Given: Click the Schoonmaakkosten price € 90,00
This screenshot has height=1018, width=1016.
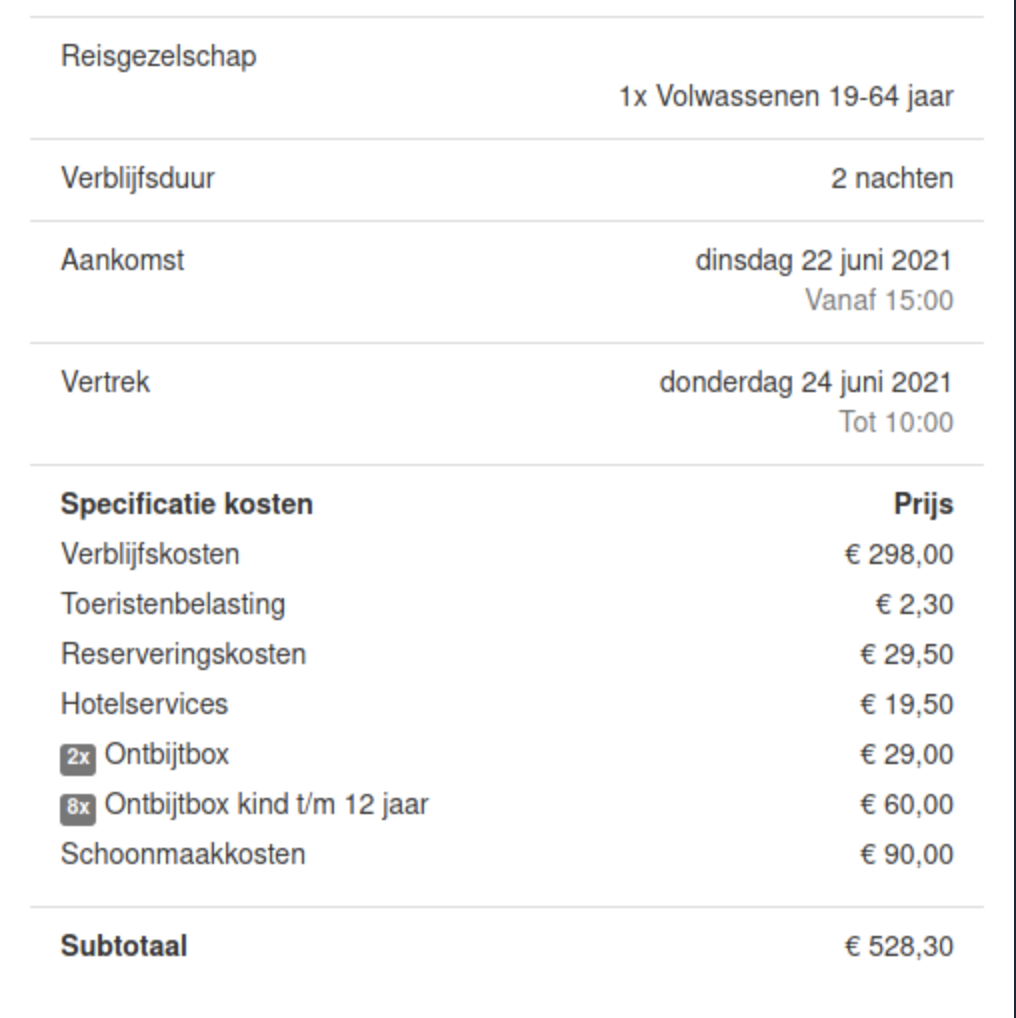Looking at the screenshot, I should [x=906, y=854].
